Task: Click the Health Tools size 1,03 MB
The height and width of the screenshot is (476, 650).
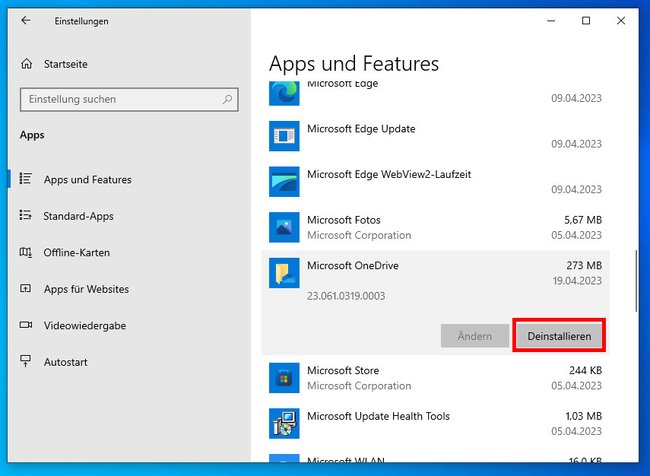Action: pos(584,416)
